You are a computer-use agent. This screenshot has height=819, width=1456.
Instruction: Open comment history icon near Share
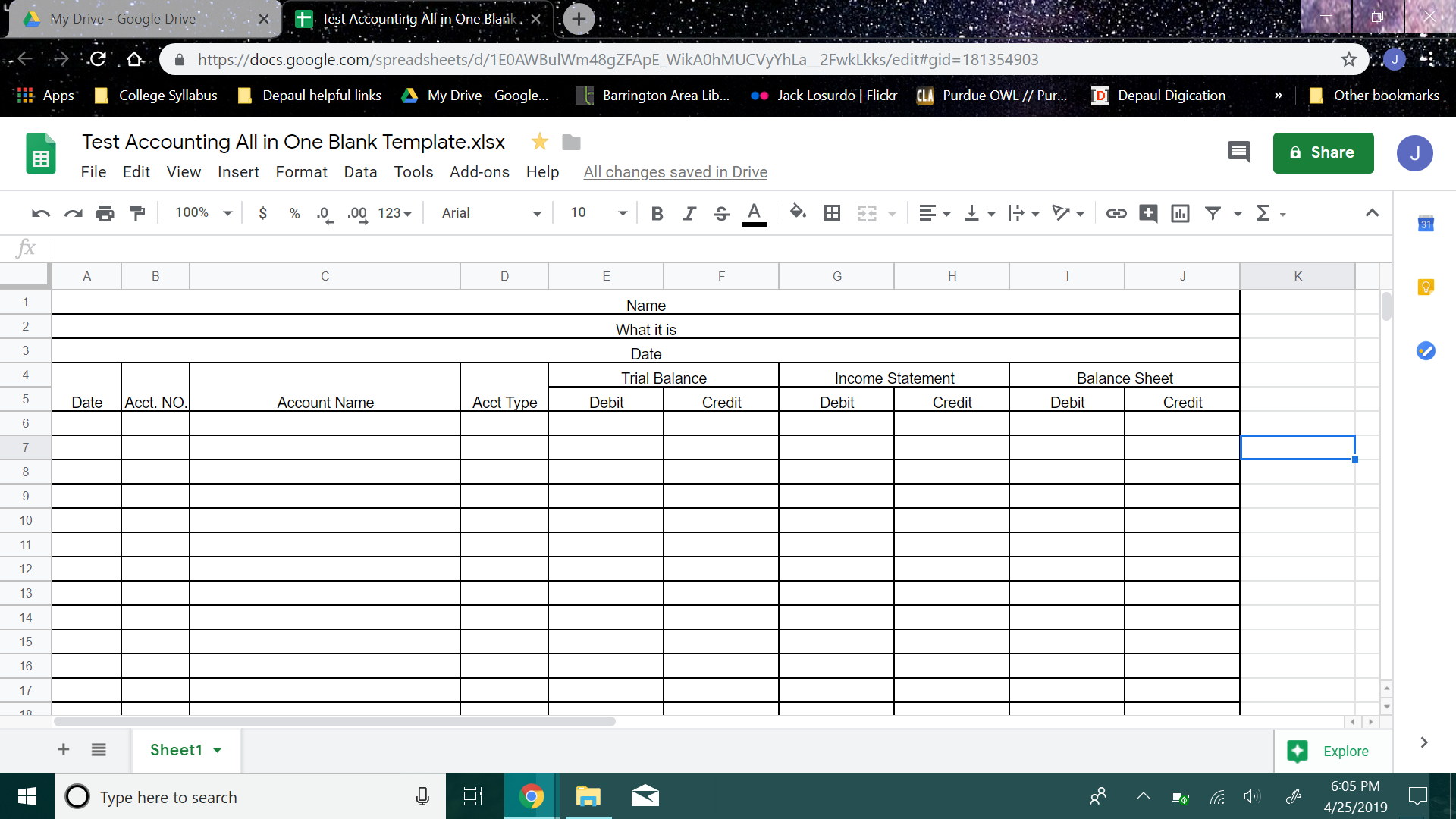1239,152
